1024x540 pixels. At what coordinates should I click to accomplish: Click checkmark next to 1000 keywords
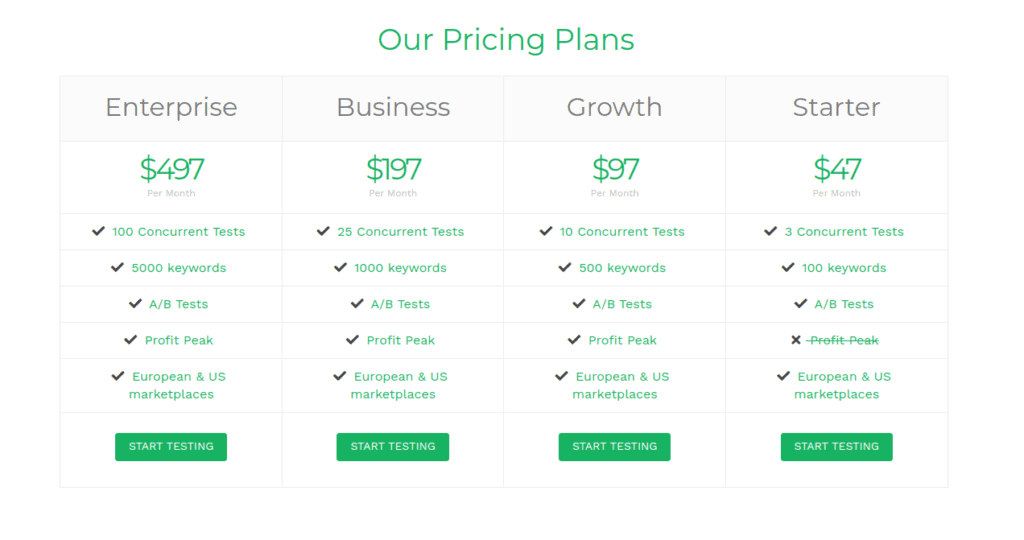[340, 268]
